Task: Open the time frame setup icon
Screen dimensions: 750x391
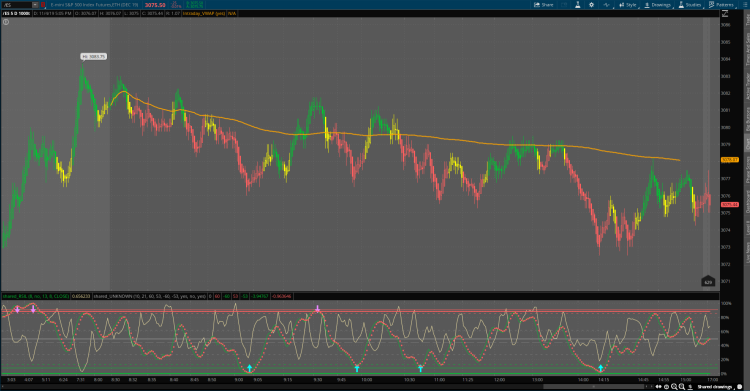Action: pyautogui.click(x=607, y=5)
